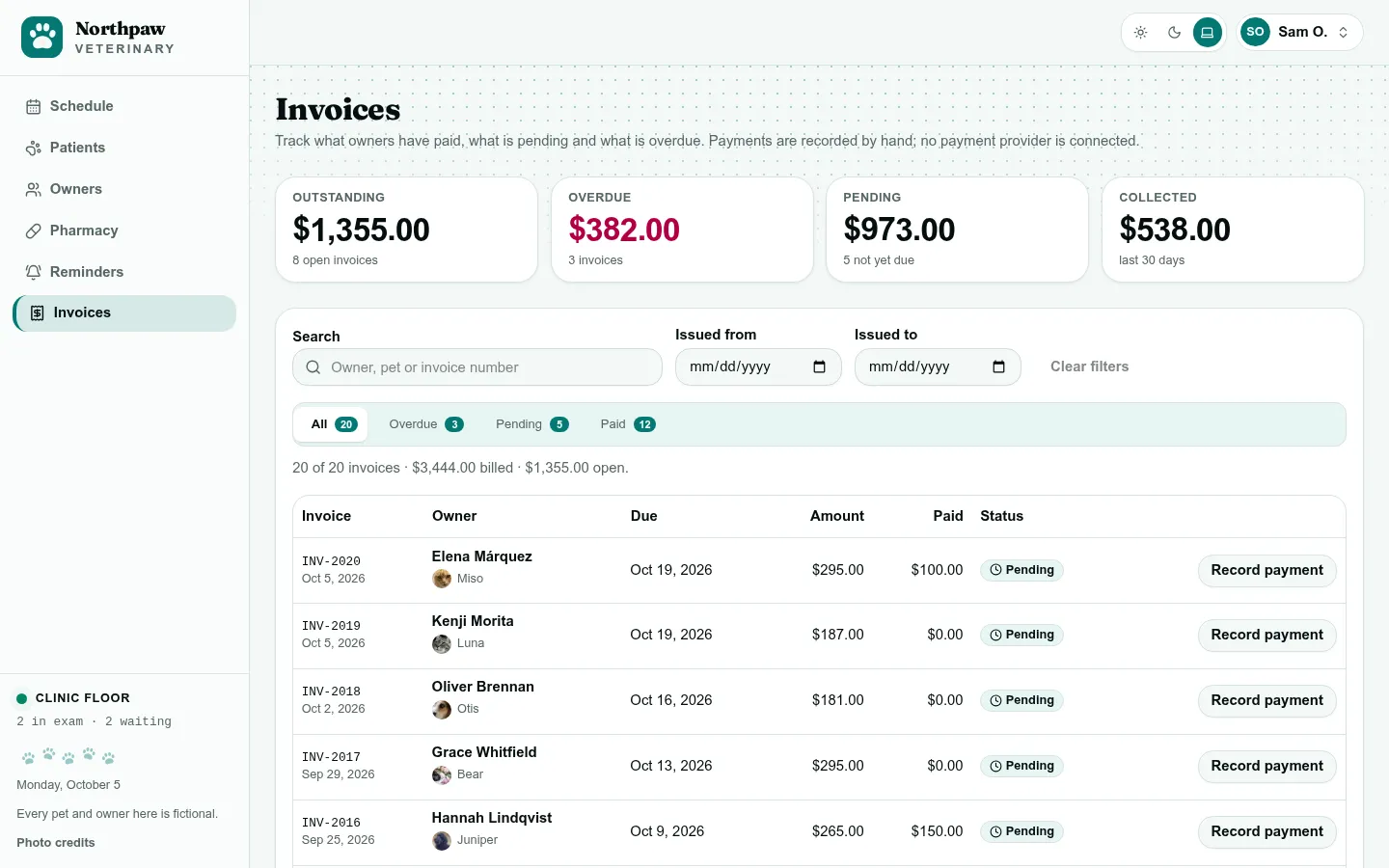Click the Pending status badge for INV-2019
The height and width of the screenshot is (868, 1389).
click(1021, 635)
